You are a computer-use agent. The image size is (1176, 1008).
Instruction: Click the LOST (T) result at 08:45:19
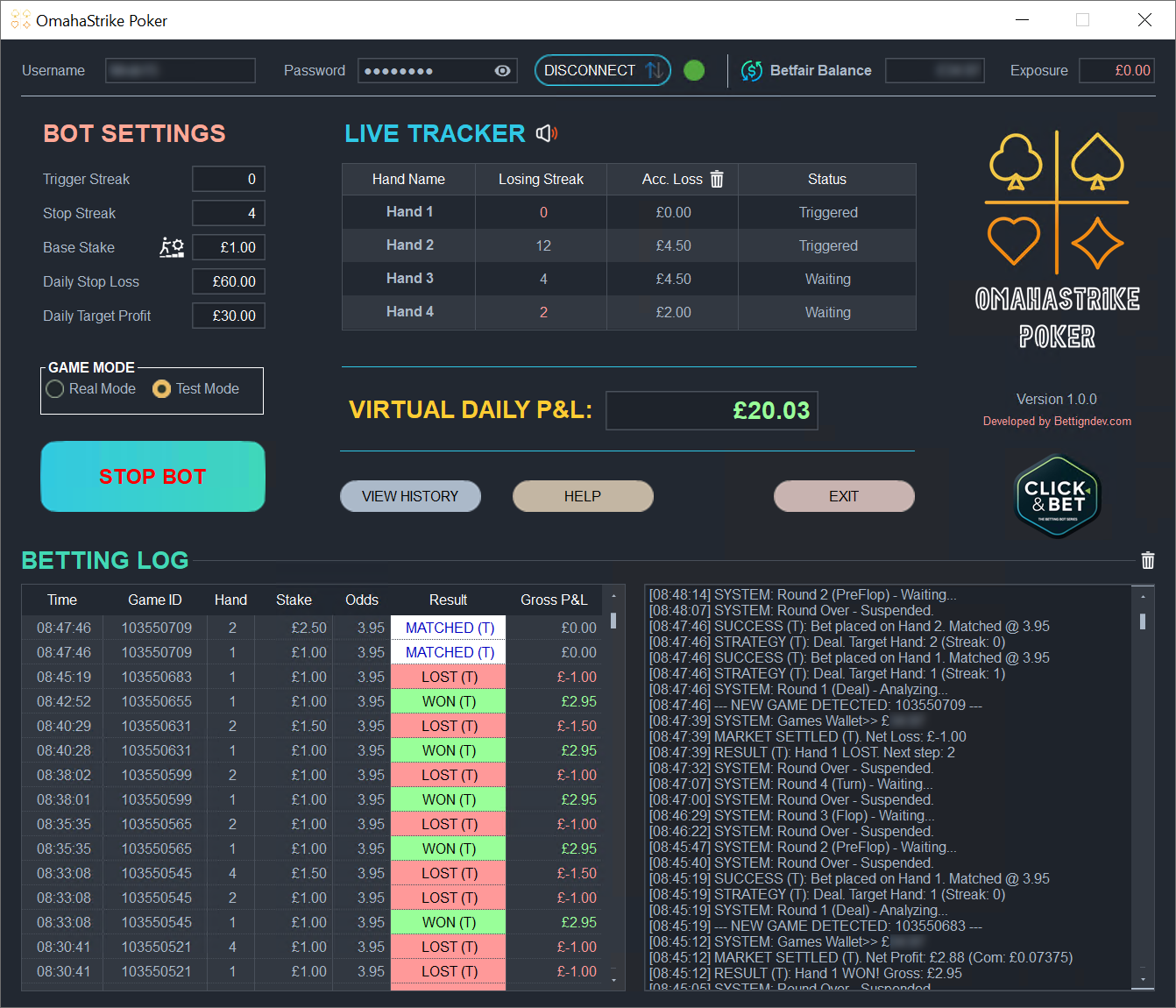[x=449, y=677]
